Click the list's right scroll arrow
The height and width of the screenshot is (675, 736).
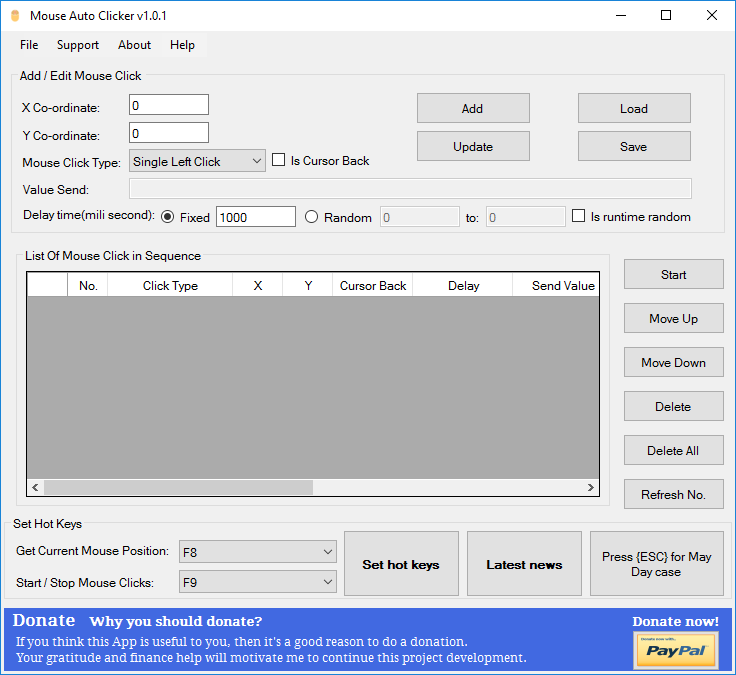coord(590,487)
